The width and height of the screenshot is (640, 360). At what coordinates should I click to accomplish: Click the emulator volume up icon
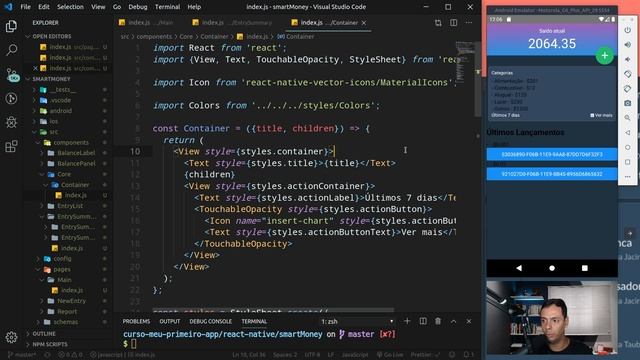628,45
